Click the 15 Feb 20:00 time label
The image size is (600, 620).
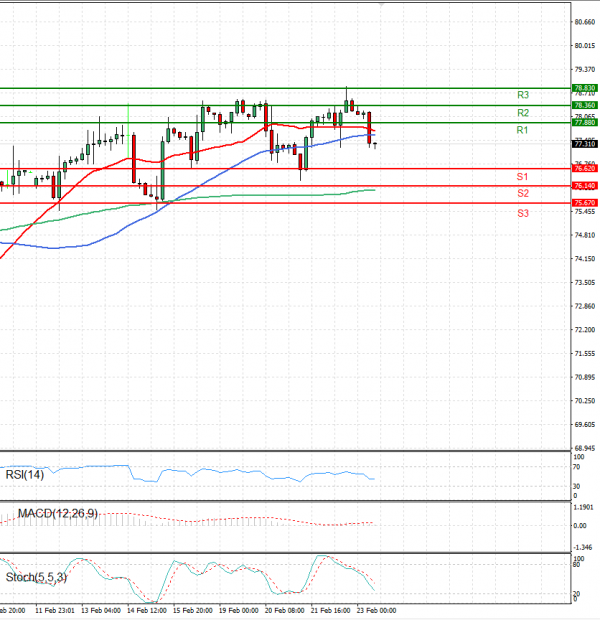click(193, 611)
